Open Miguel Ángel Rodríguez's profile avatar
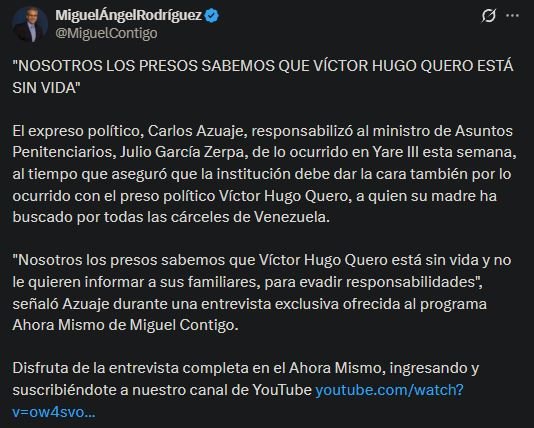The height and width of the screenshot is (428, 534). tap(29, 24)
